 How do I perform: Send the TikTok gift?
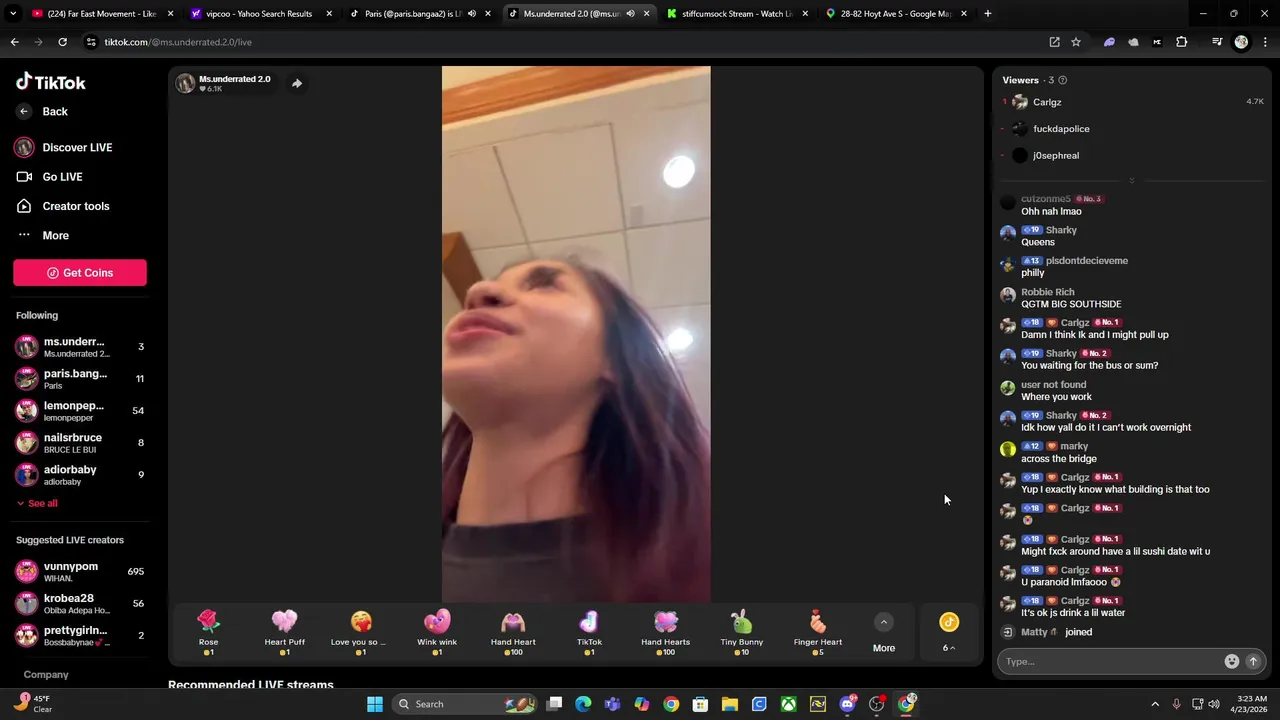click(589, 632)
